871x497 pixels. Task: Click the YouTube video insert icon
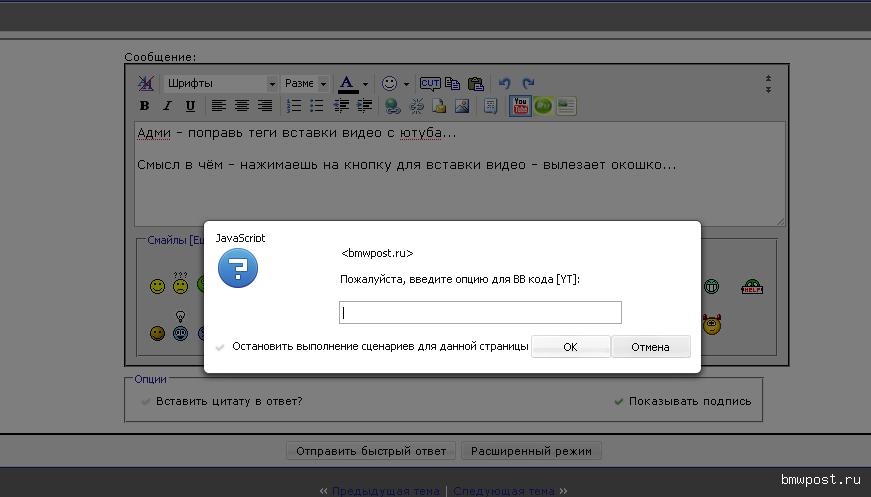coord(520,105)
